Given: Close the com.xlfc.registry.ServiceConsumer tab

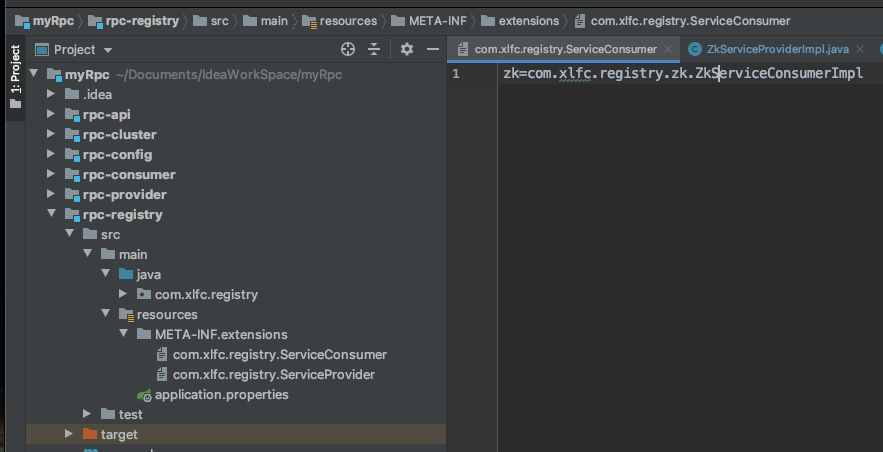Looking at the screenshot, I should tap(668, 50).
